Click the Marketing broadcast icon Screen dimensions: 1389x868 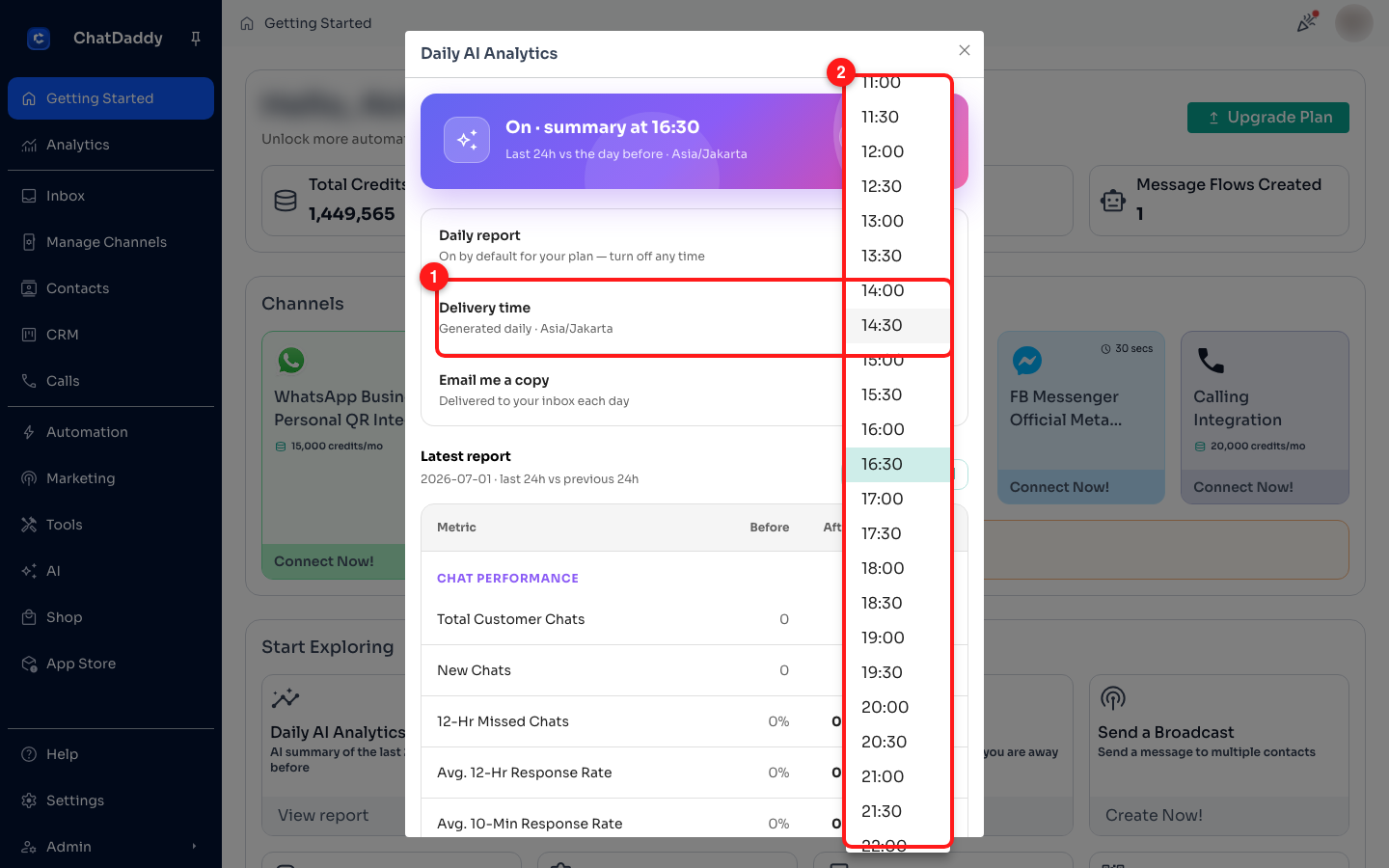29,478
